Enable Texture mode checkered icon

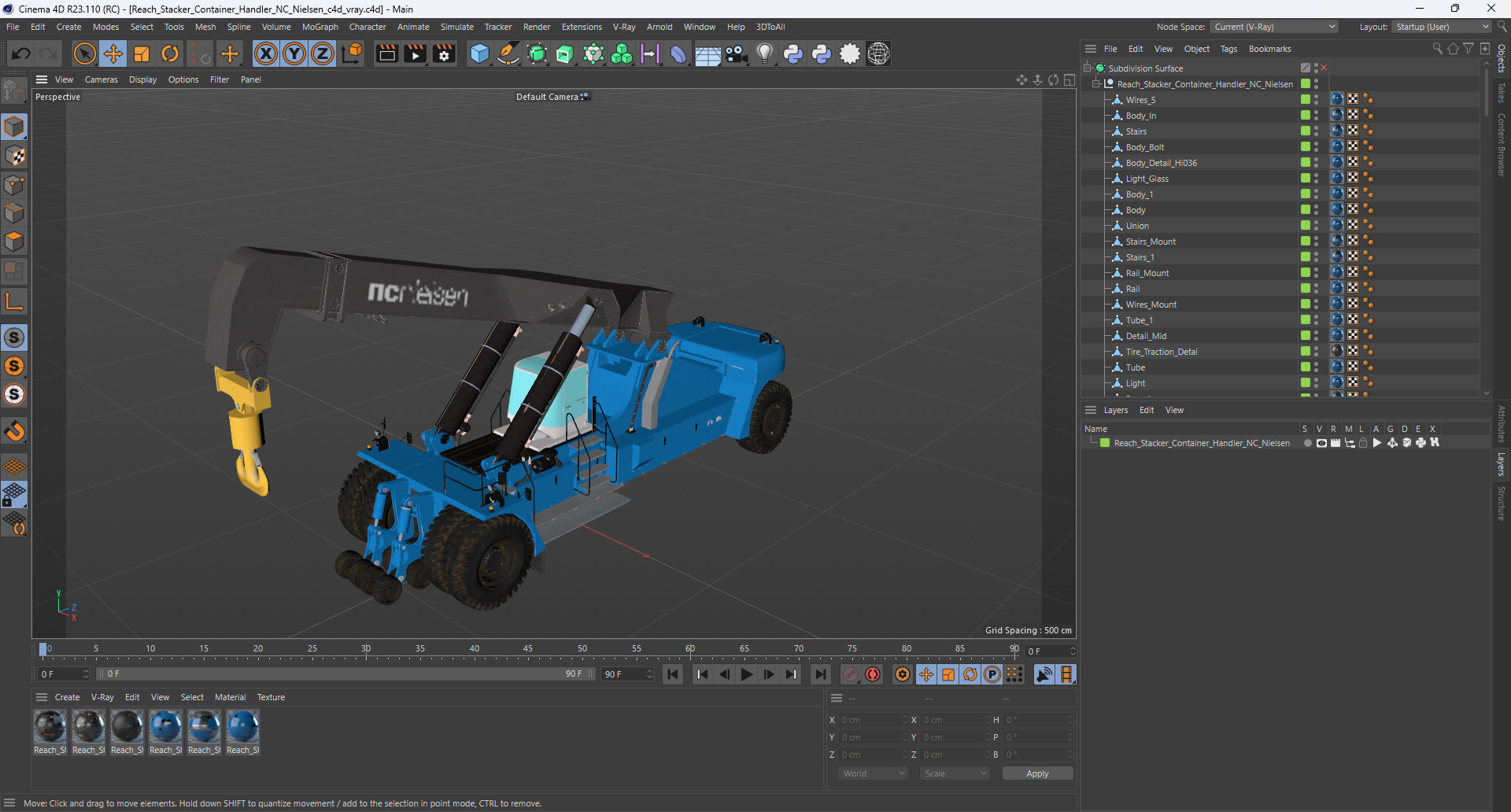coord(14,156)
